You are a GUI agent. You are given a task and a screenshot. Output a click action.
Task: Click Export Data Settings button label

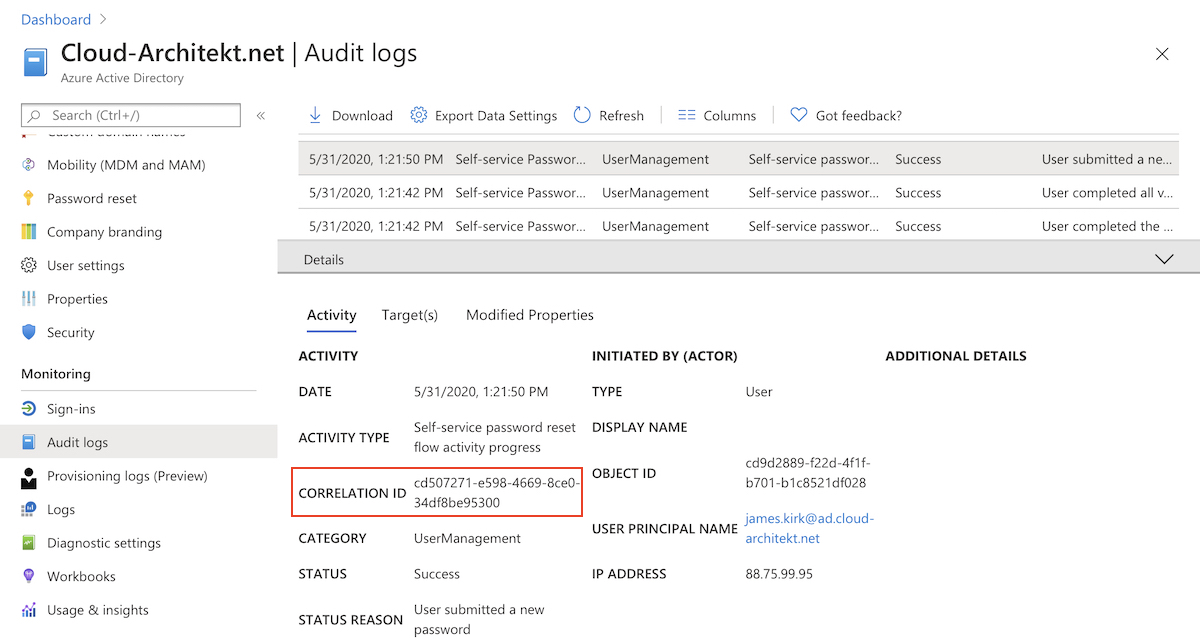coord(496,116)
